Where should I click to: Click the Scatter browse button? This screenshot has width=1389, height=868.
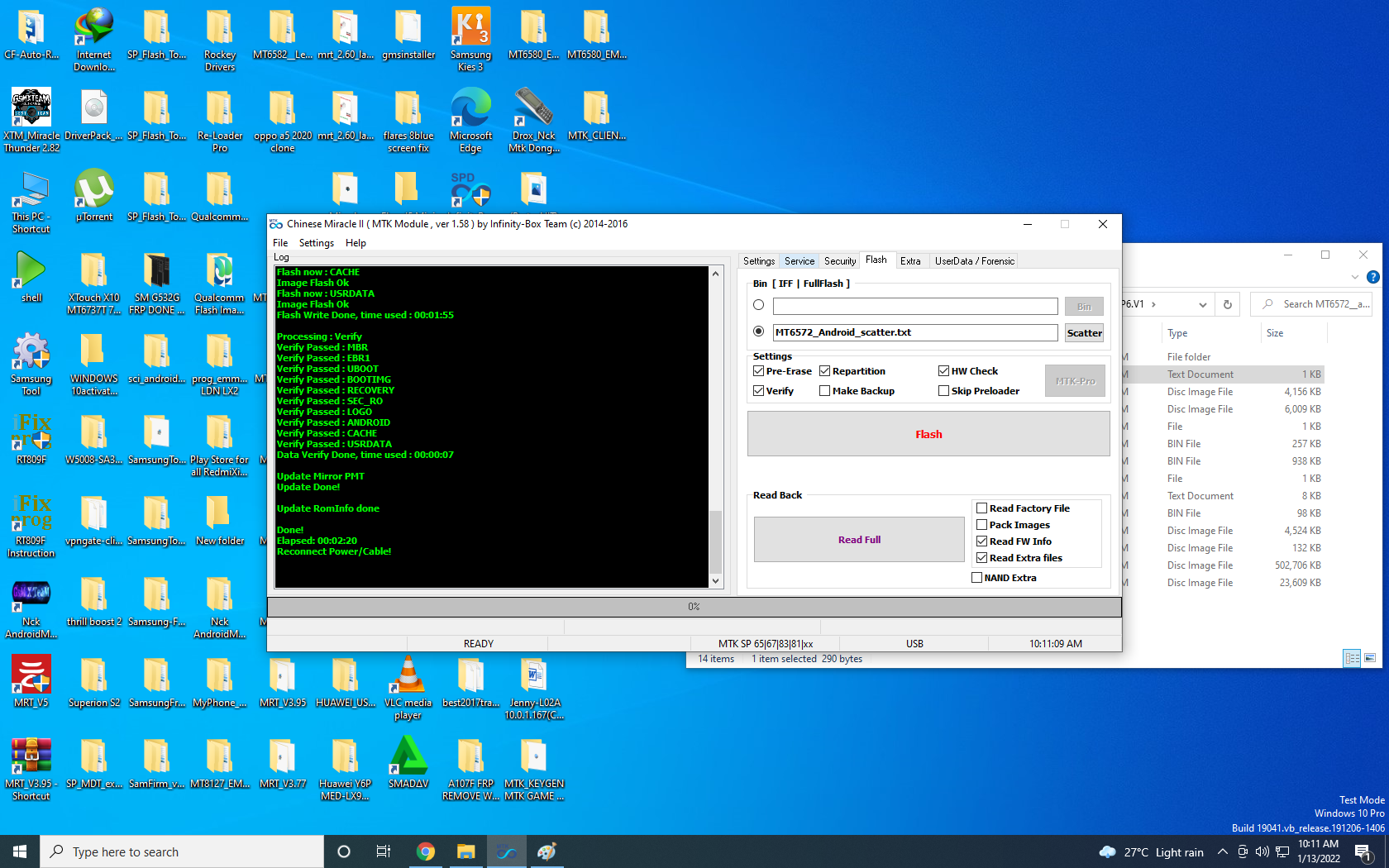[x=1084, y=333]
